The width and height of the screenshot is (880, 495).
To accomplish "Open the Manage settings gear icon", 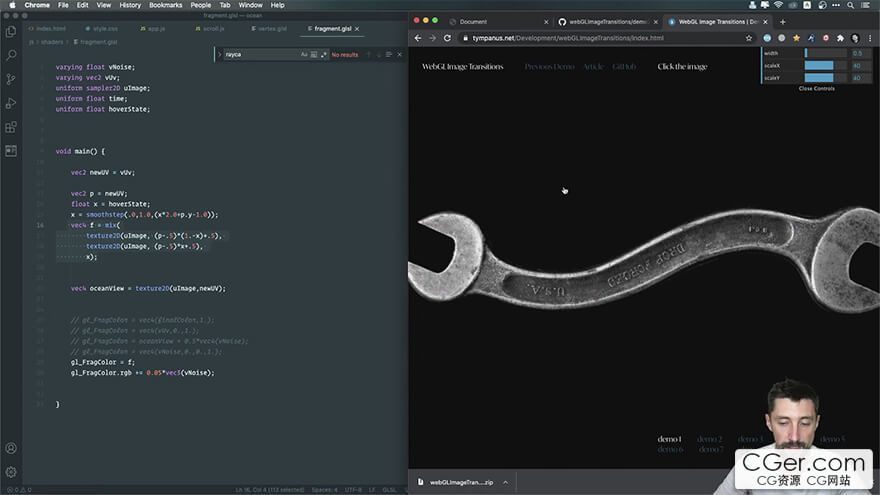I will click(x=11, y=472).
